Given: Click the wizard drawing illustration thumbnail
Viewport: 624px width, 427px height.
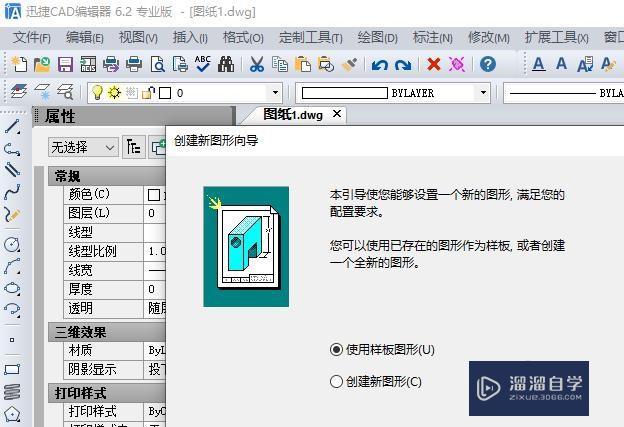Looking at the screenshot, I should point(246,246).
